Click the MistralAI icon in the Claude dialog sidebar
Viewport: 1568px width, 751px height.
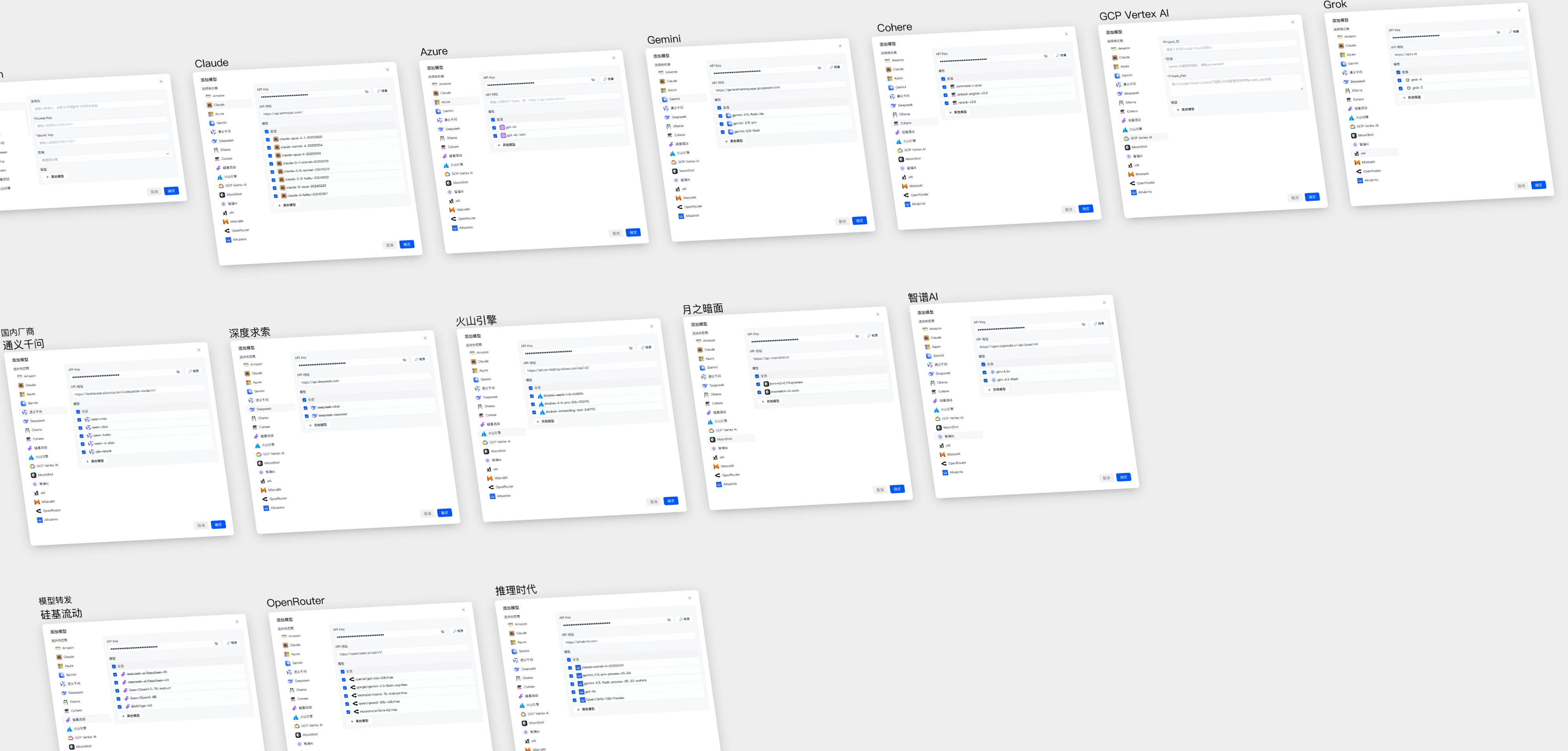click(x=226, y=222)
